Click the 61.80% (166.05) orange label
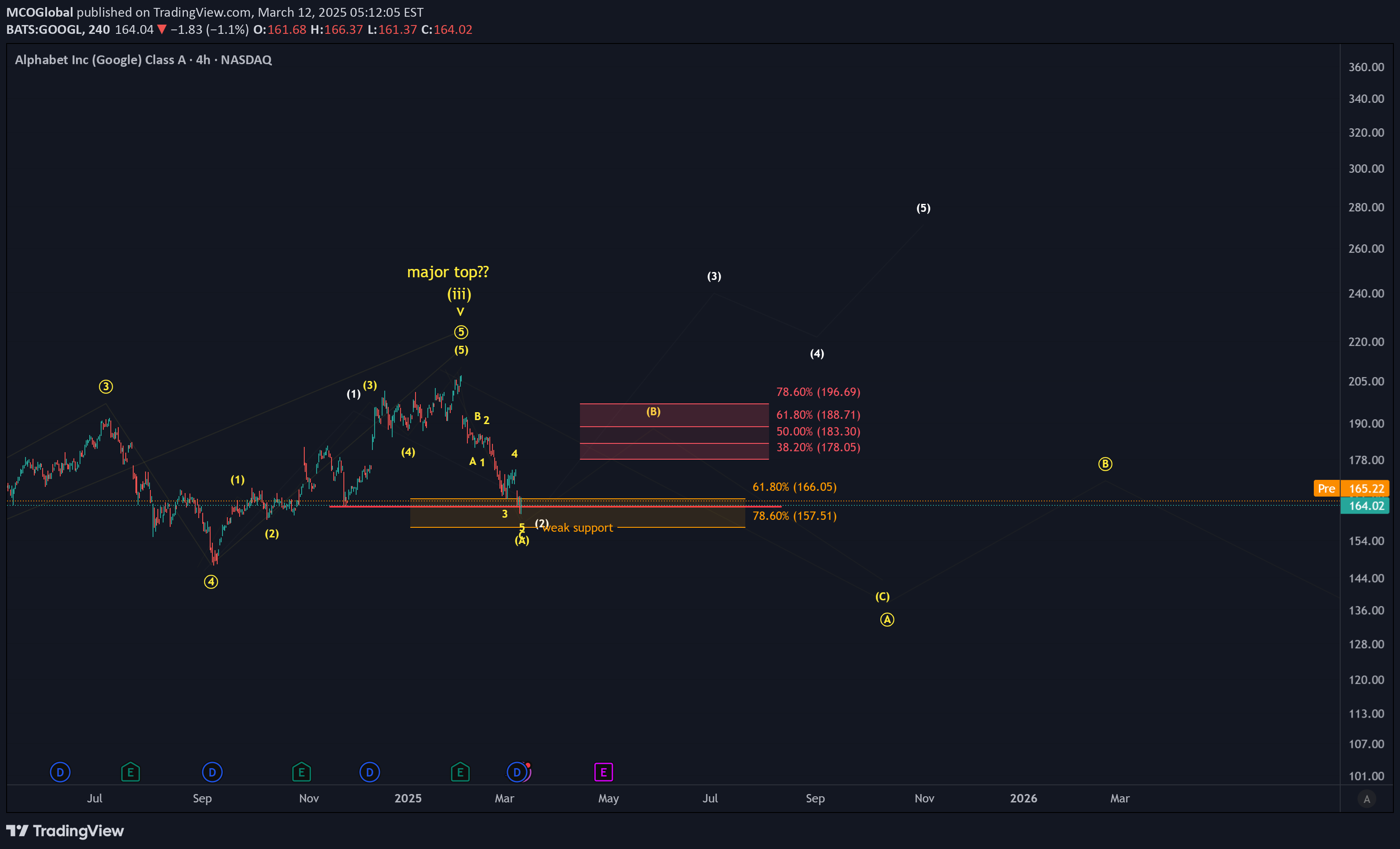The image size is (1400, 849). (795, 487)
